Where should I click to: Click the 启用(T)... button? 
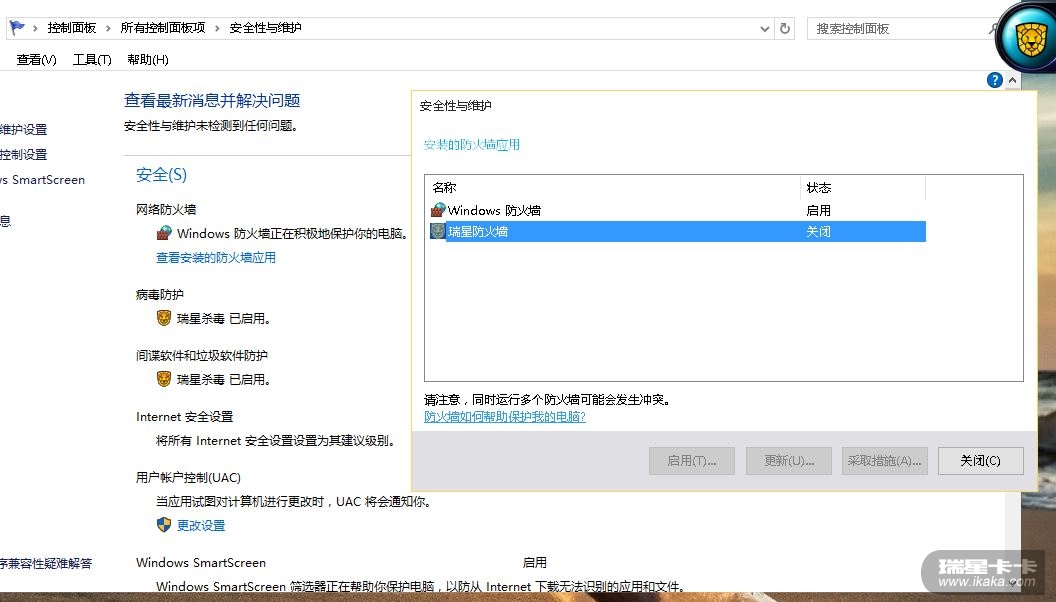[x=692, y=461]
